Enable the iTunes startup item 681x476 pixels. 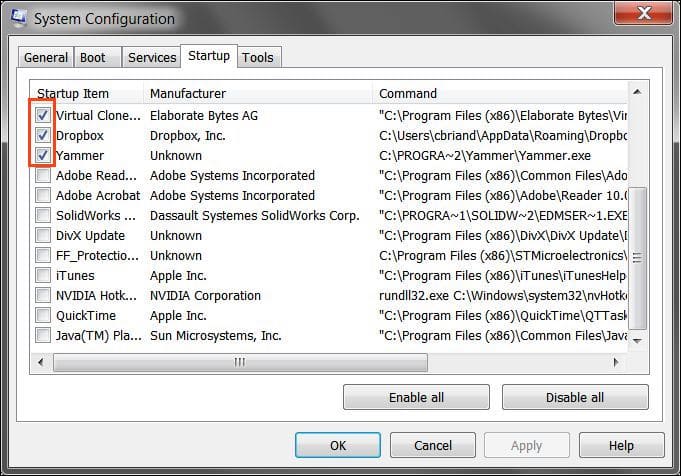43,275
